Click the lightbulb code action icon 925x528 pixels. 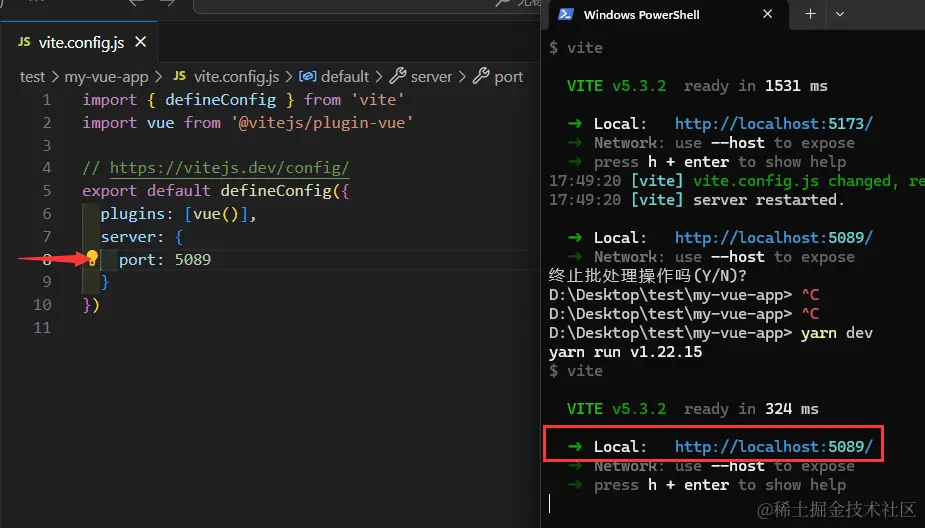(x=93, y=258)
